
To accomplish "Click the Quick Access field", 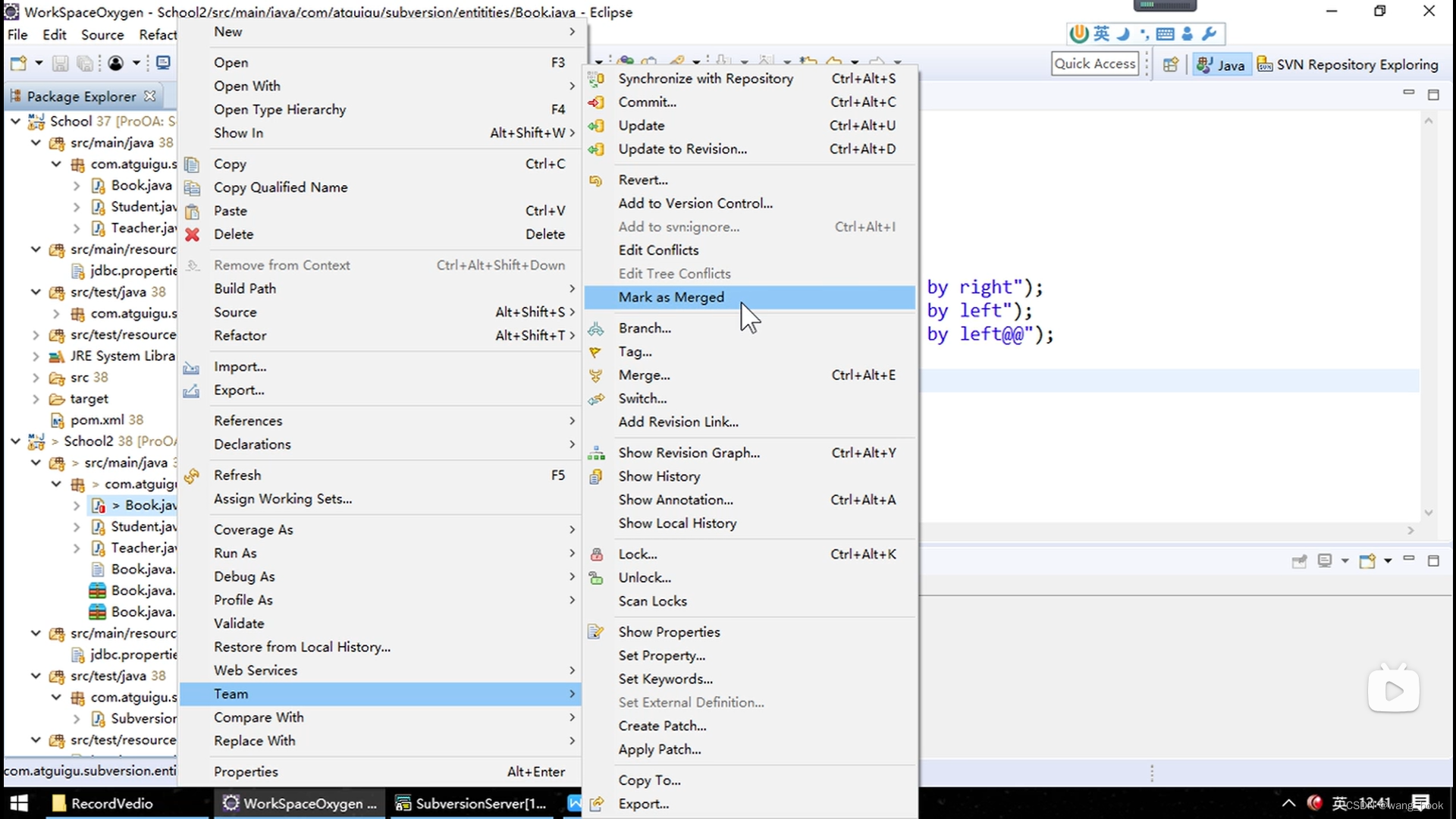I will (x=1095, y=64).
